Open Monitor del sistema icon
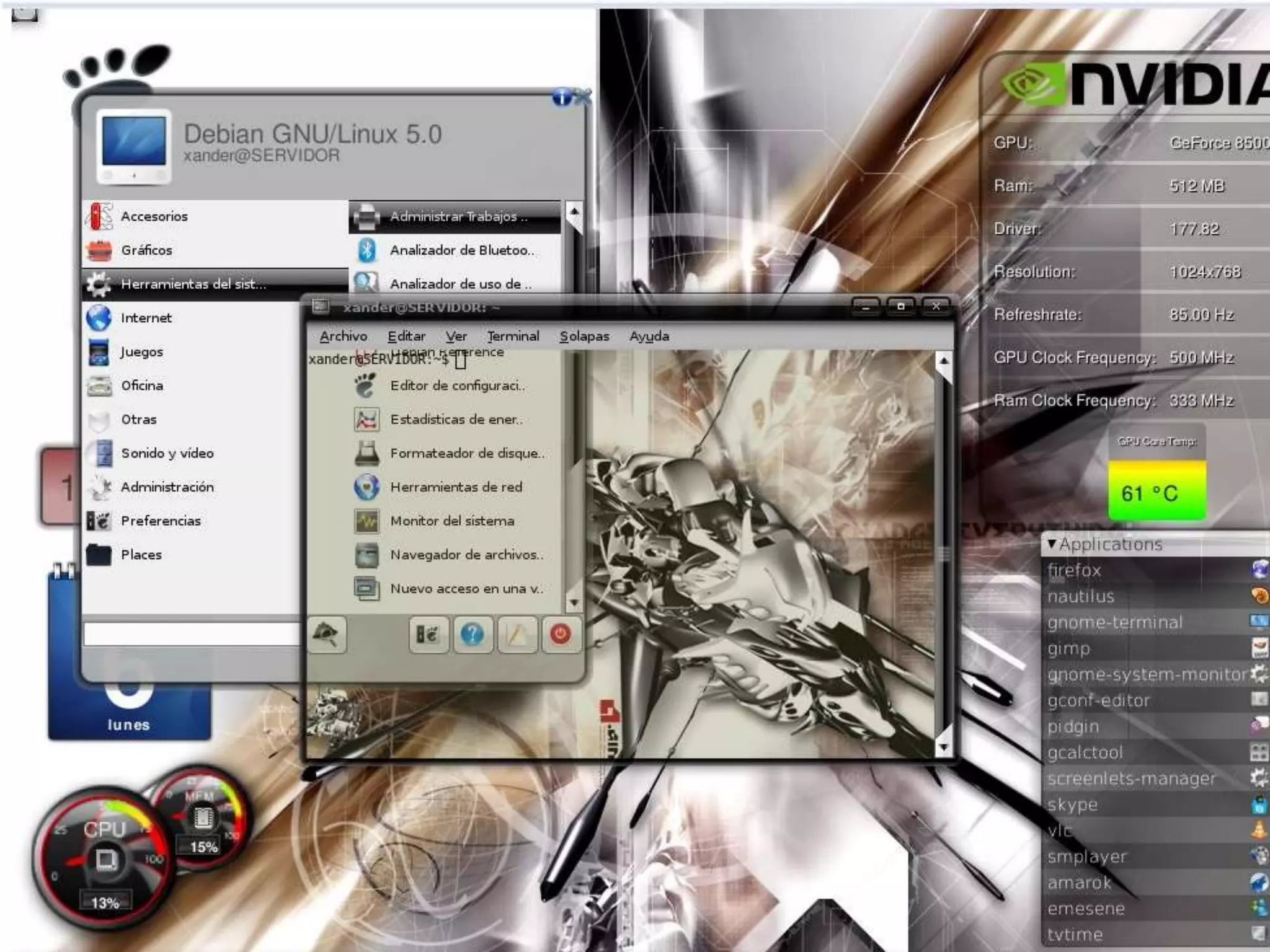This screenshot has width=1270, height=952. pyautogui.click(x=366, y=521)
